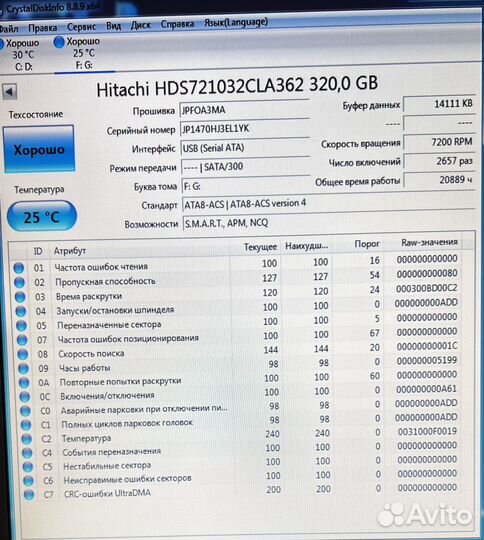
Task: Click the 25 °C temperature button
Action: pyautogui.click(x=42, y=217)
